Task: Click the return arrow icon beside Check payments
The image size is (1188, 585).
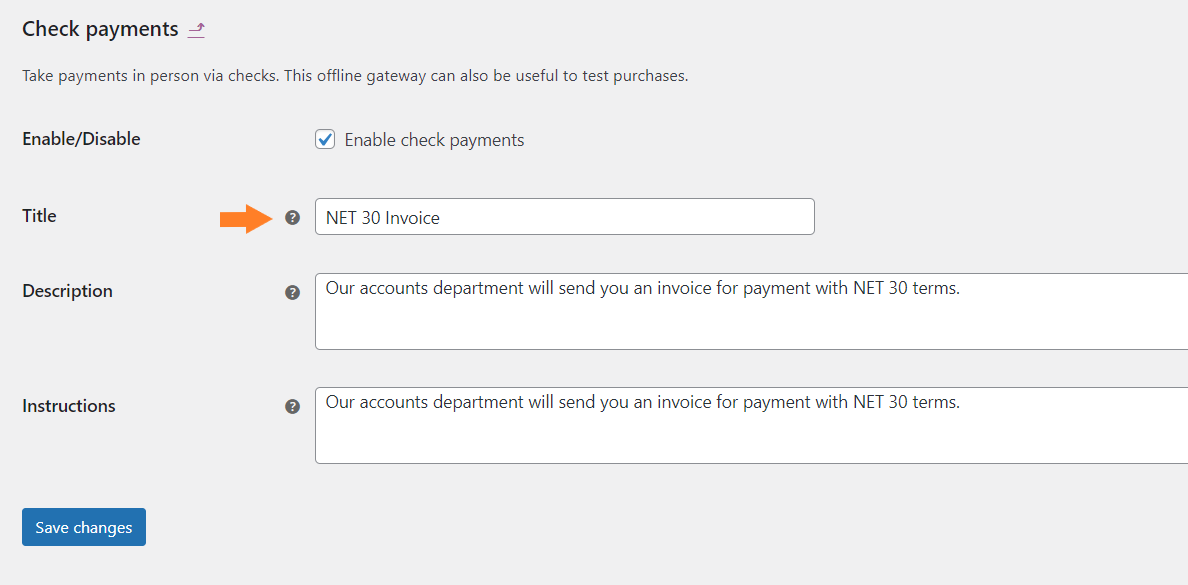Action: pyautogui.click(x=196, y=30)
